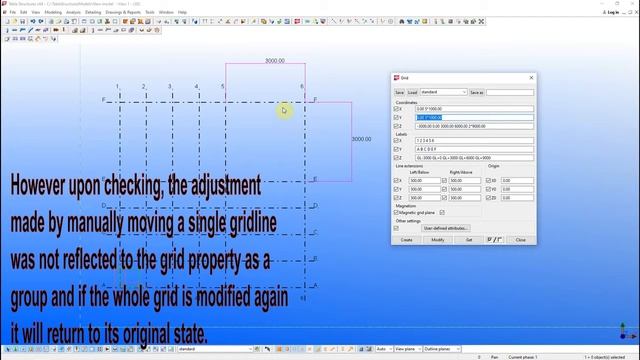Select the curved beam tool icon
Image resolution: width=640 pixels, height=360 pixels.
pyautogui.click(x=30, y=30)
